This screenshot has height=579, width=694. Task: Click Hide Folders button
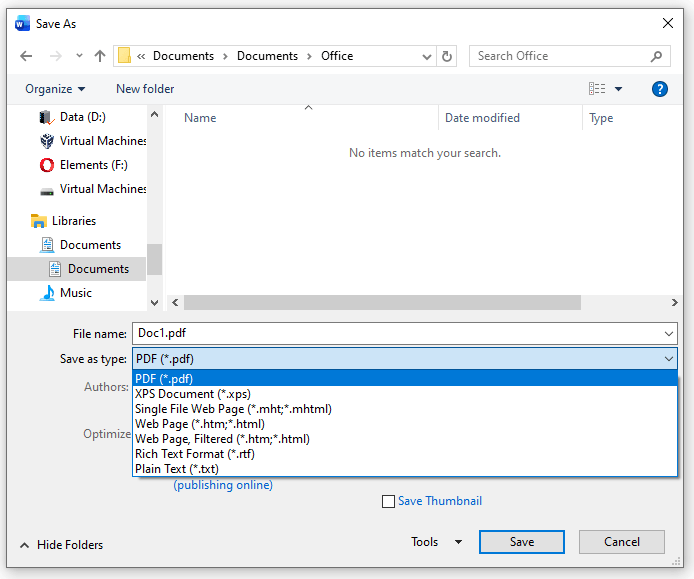point(61,545)
